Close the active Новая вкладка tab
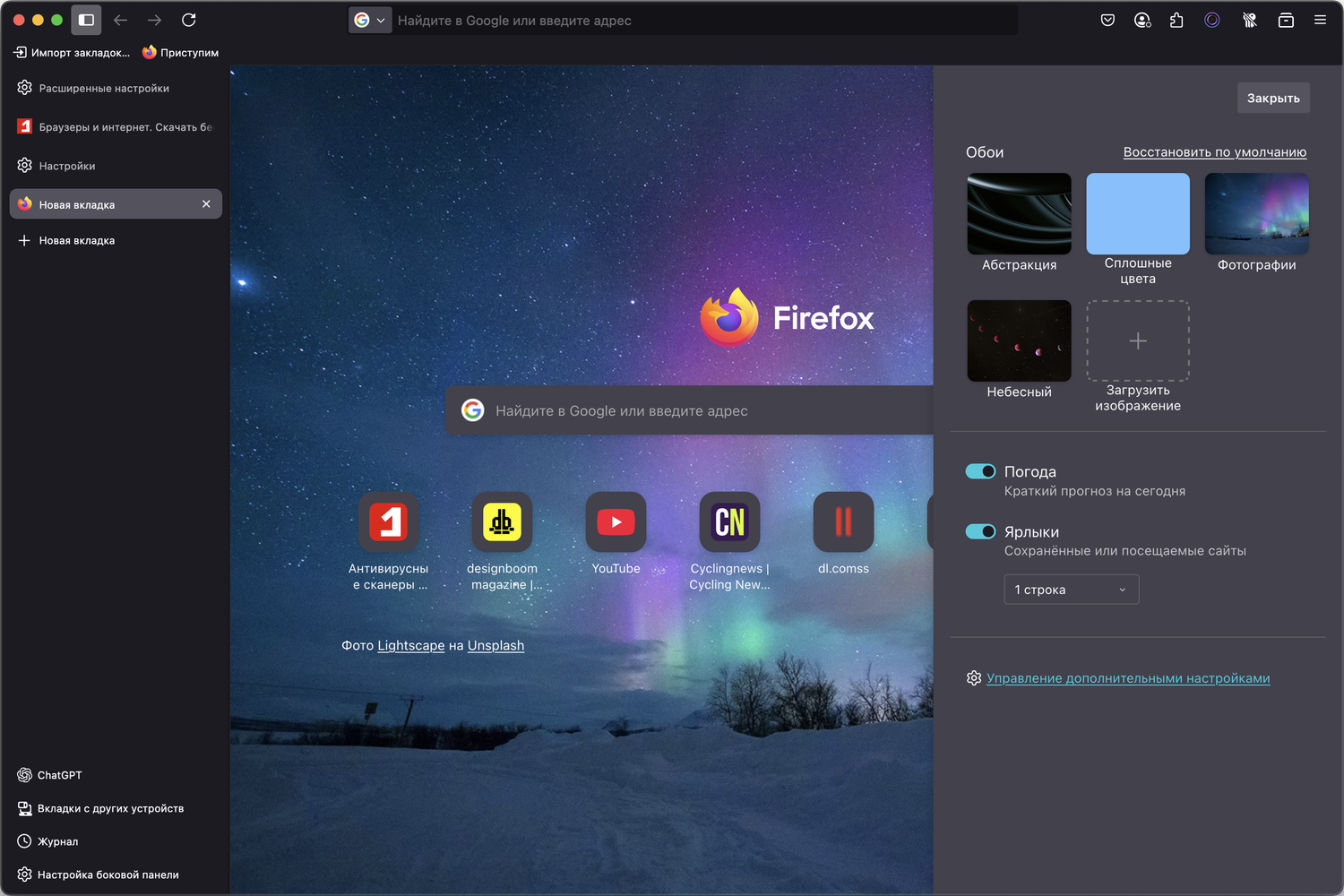 (206, 204)
